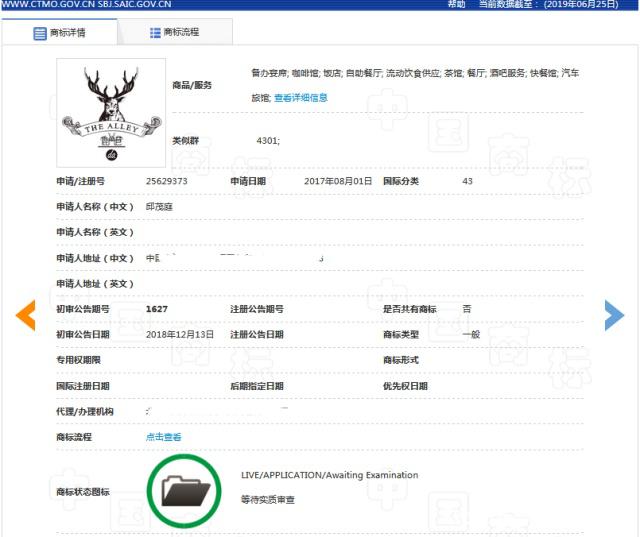Switch to the 商标流程 tab

(x=175, y=32)
